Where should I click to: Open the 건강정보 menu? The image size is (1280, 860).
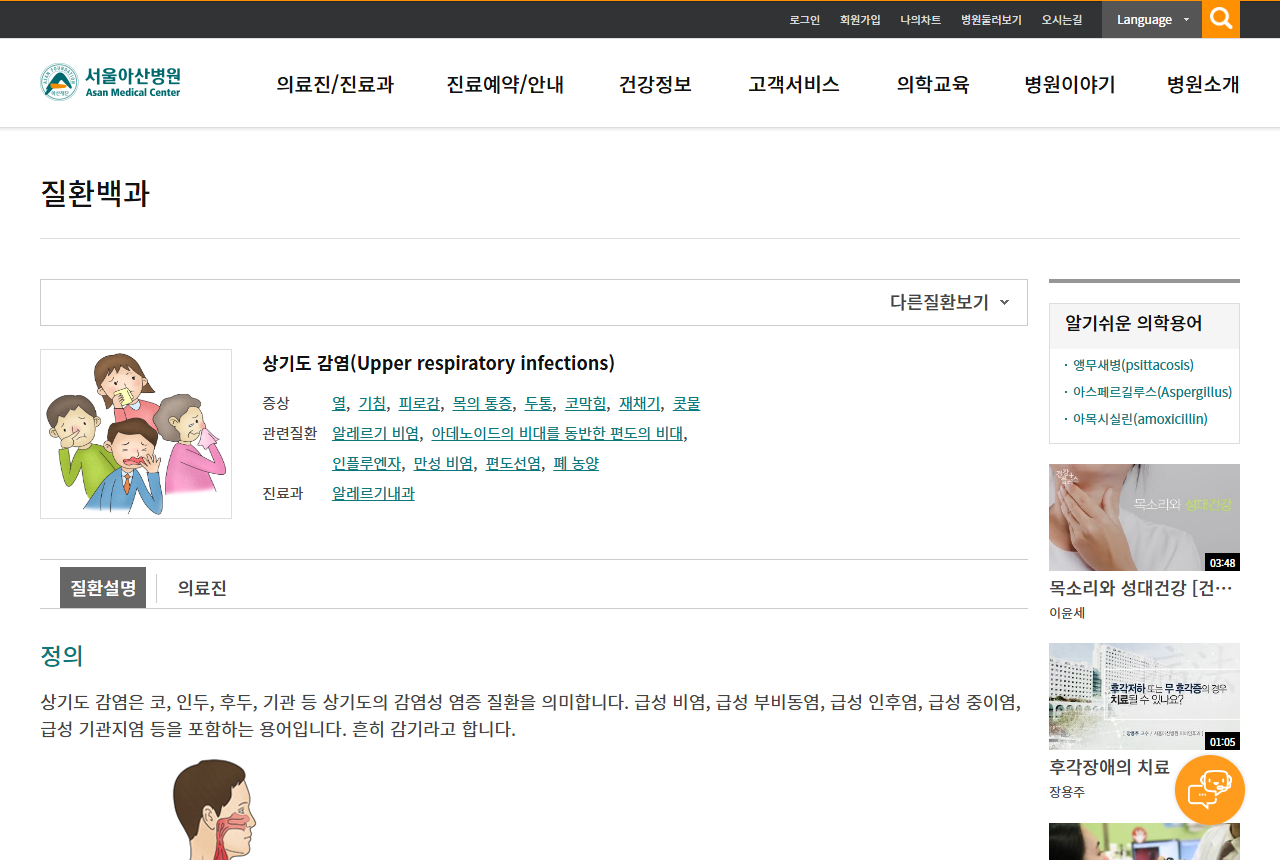655,84
